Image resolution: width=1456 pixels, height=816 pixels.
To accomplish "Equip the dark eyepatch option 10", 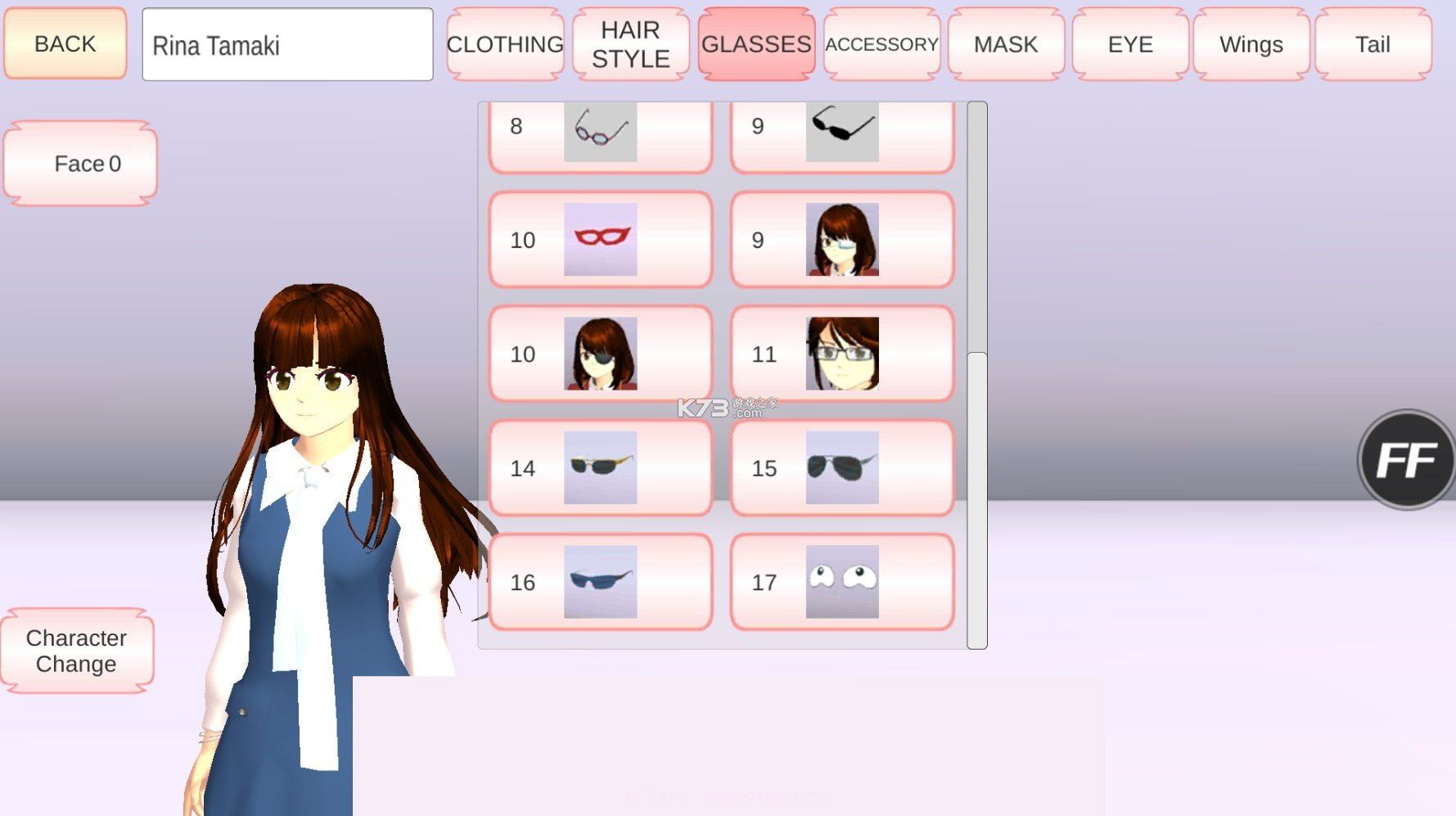I will (x=599, y=354).
